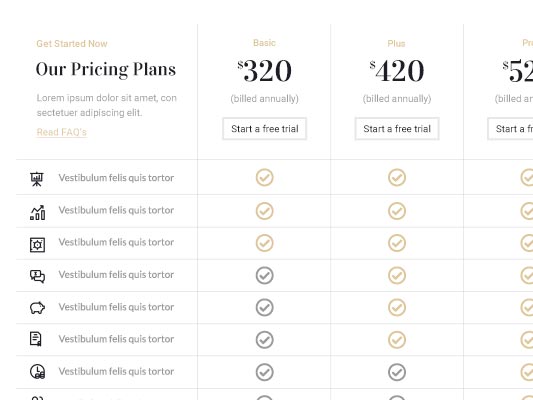Open the Read FAQ's link
The image size is (533, 400).
pos(62,132)
